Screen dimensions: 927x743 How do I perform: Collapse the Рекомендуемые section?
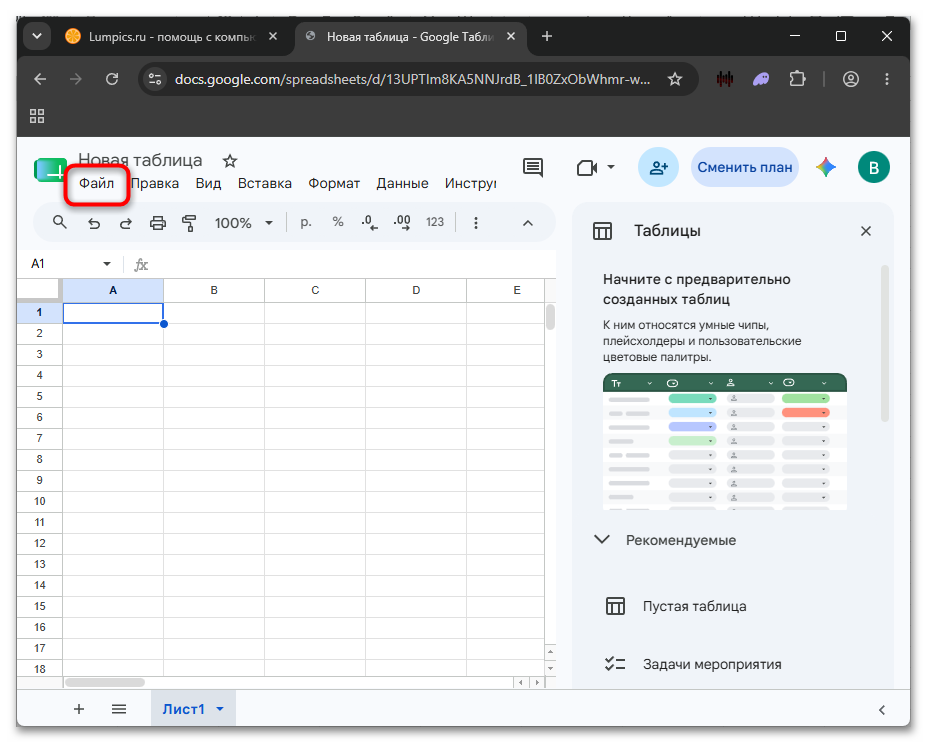point(602,540)
